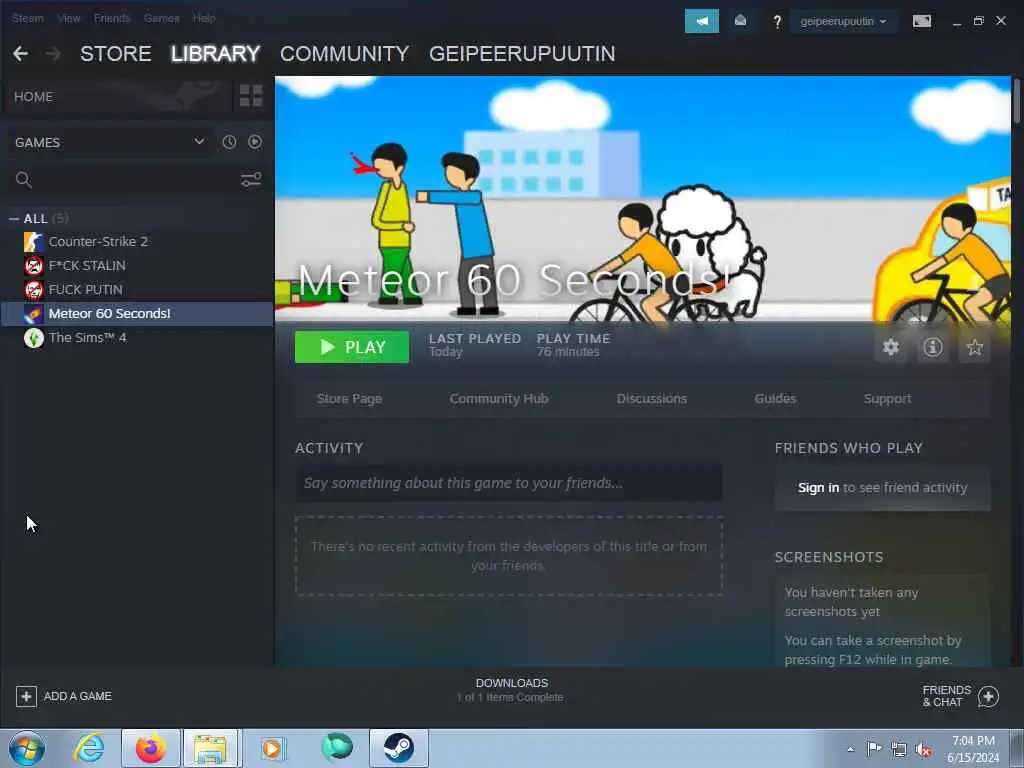The image size is (1024, 768).
Task: Open the Windows Start orb
Action: point(27,748)
